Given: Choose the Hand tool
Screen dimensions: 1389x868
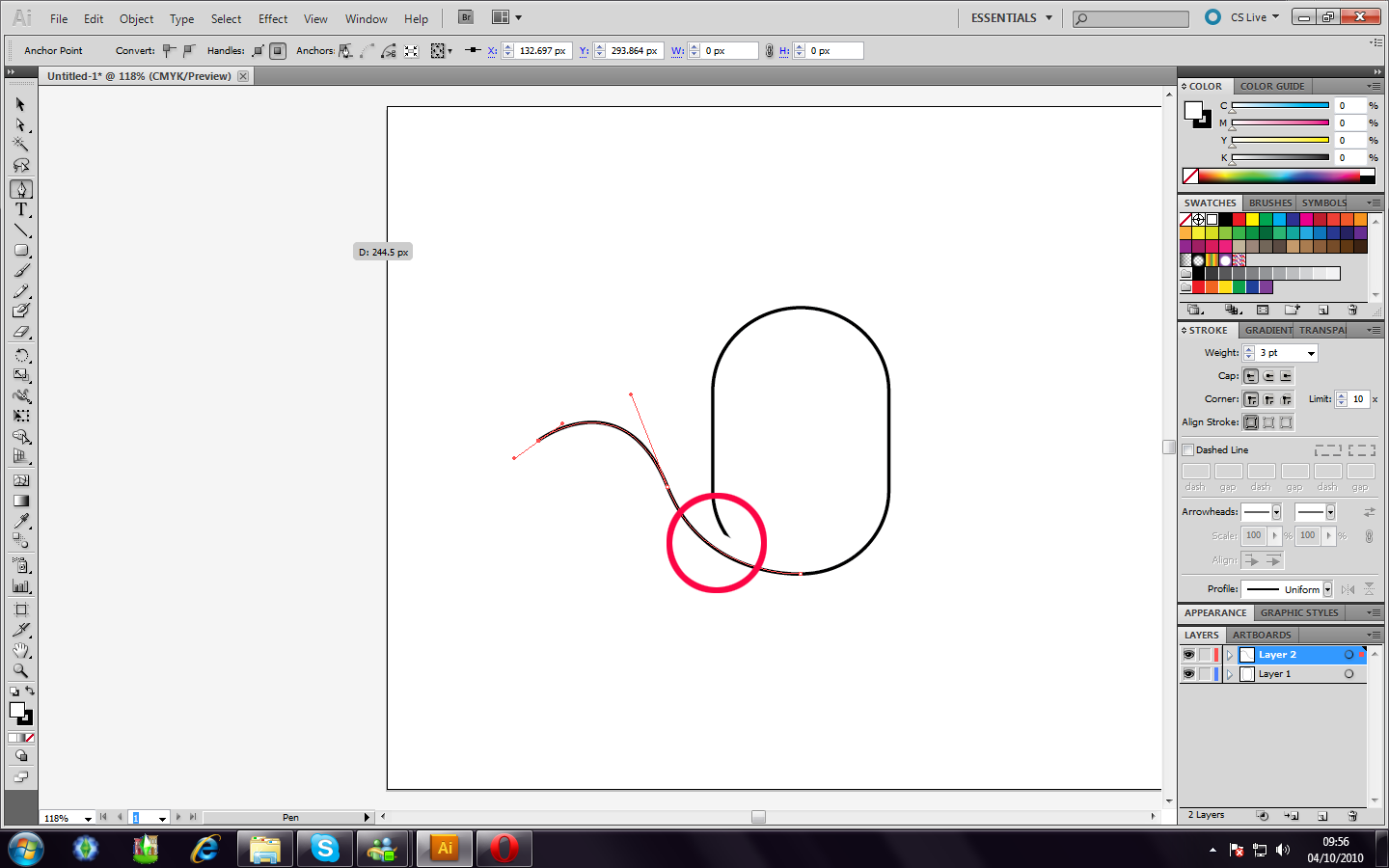Looking at the screenshot, I should coord(20,650).
